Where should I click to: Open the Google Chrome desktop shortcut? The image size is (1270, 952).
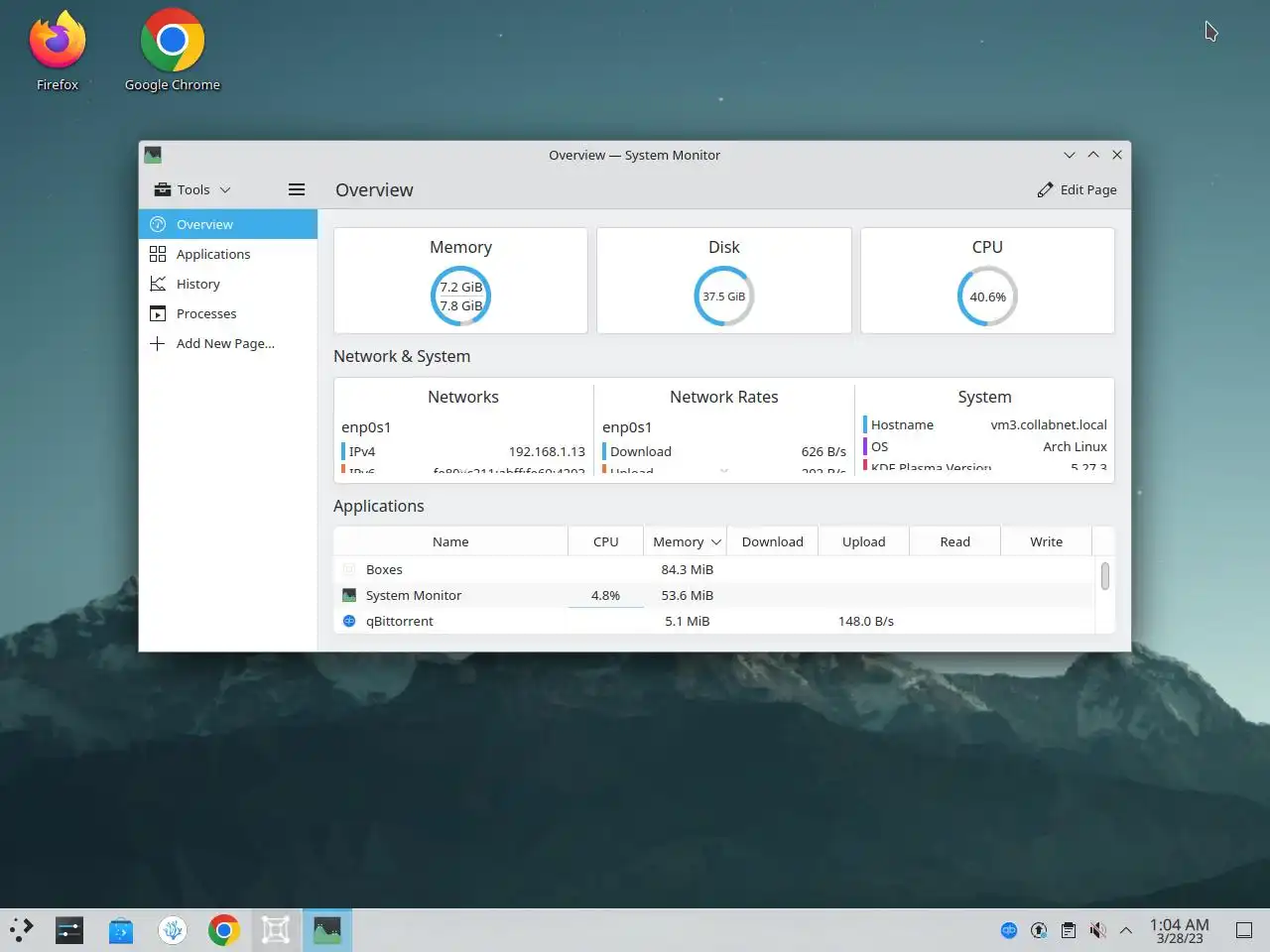pos(173,52)
